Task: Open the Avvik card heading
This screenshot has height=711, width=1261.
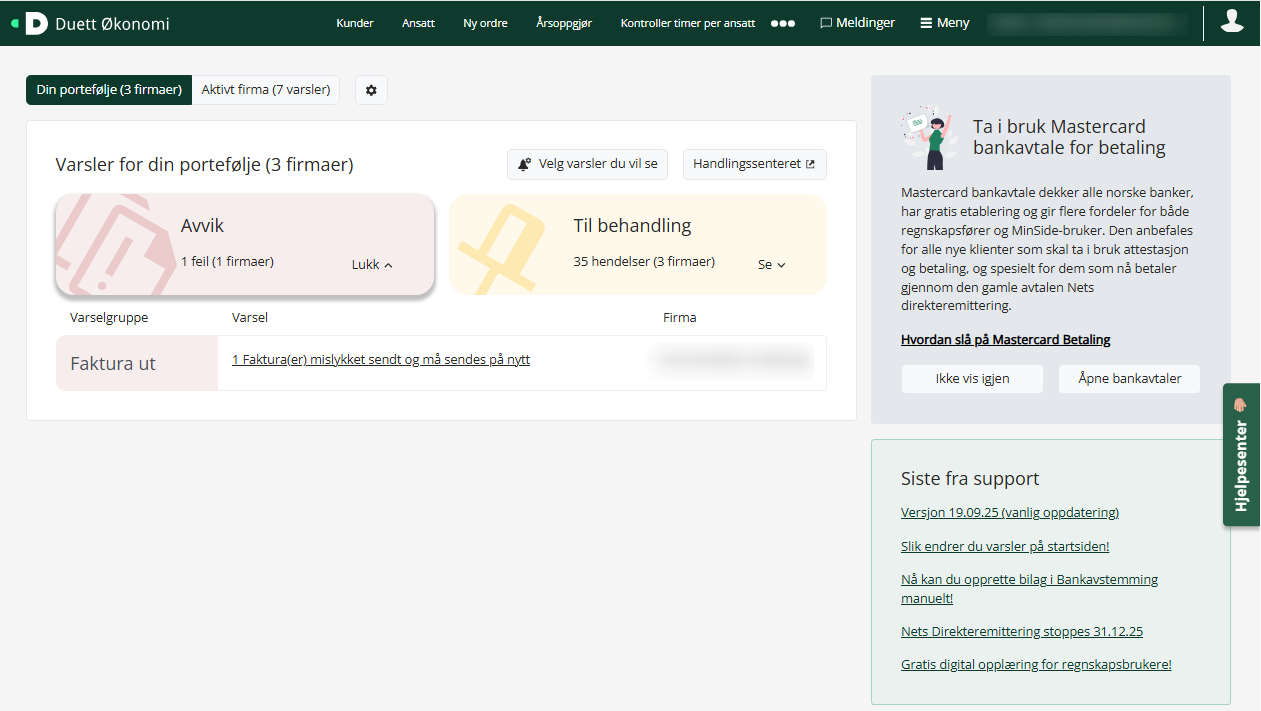Action: [202, 226]
